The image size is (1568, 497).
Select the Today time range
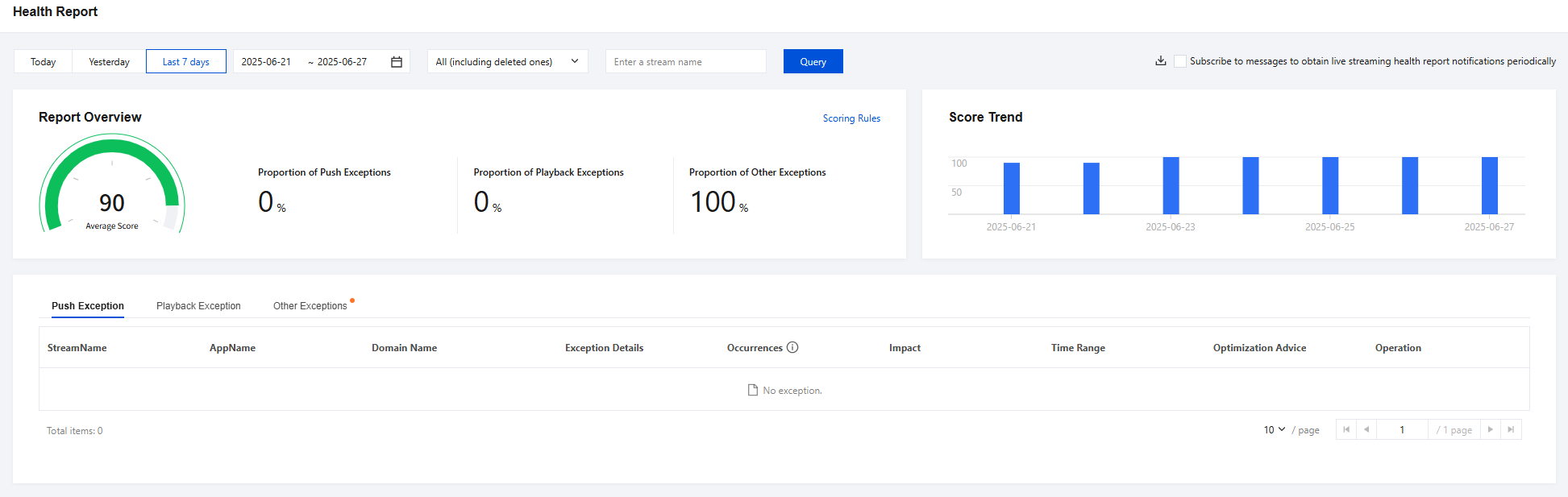[x=44, y=62]
